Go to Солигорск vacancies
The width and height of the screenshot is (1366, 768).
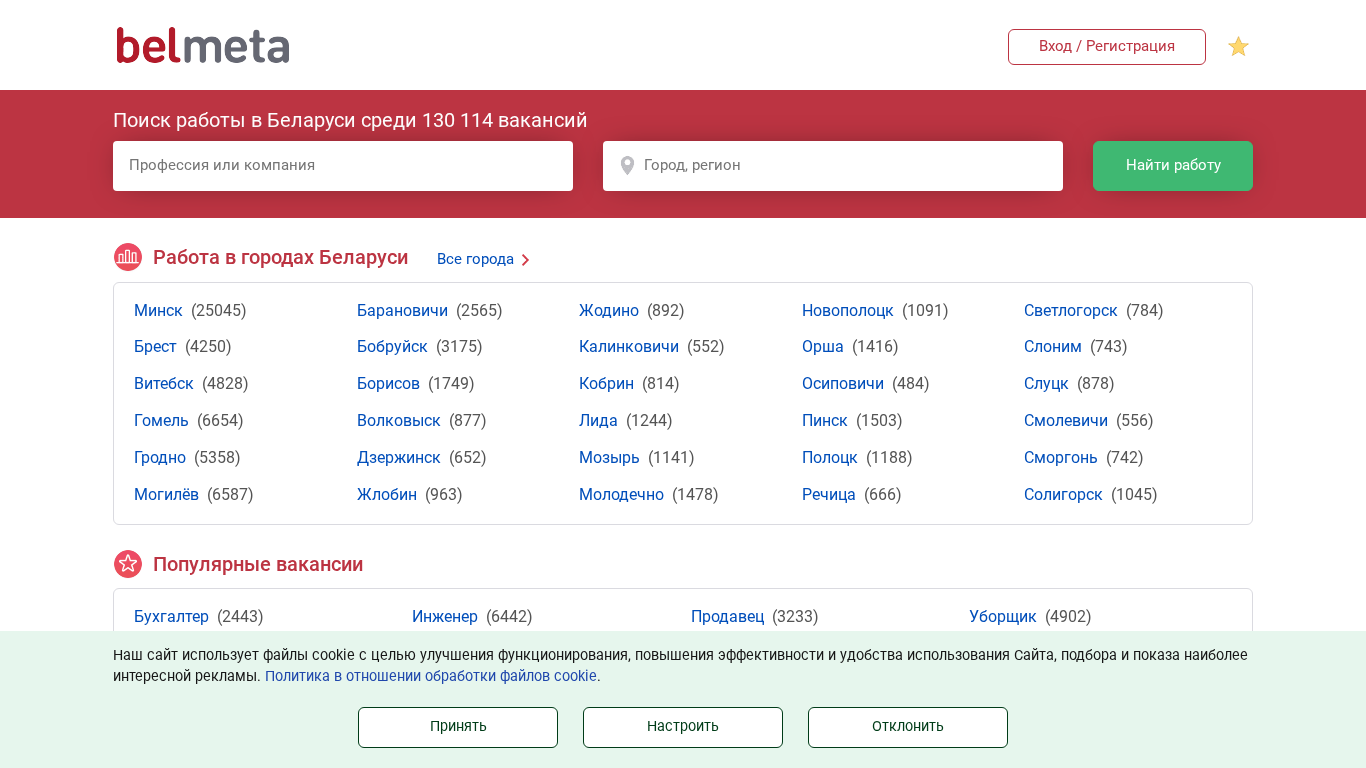point(1063,495)
